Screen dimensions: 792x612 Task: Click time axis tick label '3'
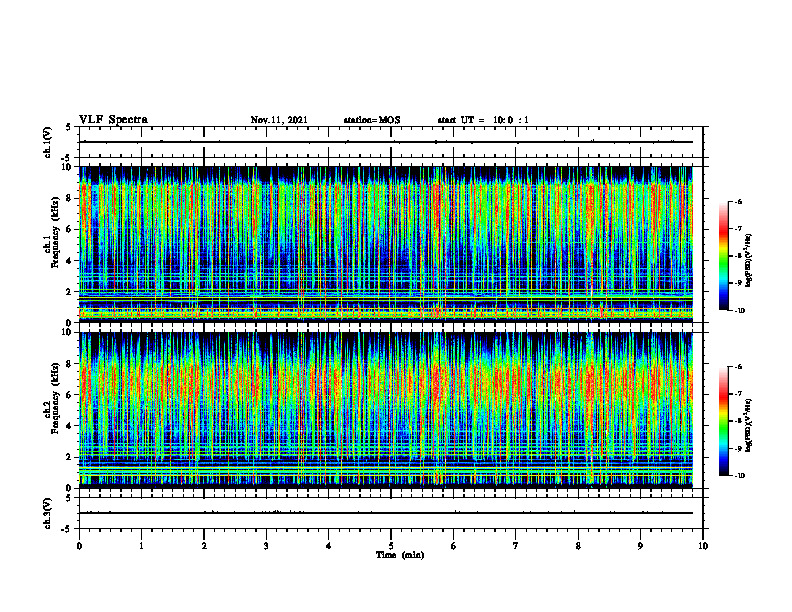coord(266,546)
